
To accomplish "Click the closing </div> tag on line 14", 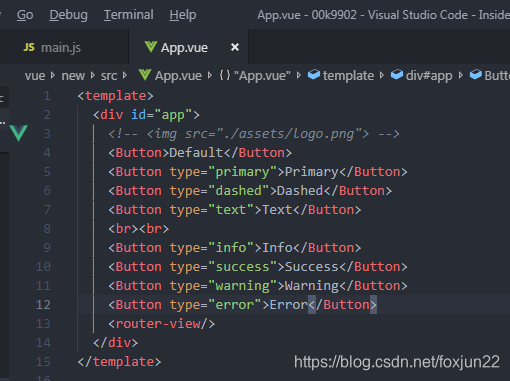I will (x=115, y=343).
